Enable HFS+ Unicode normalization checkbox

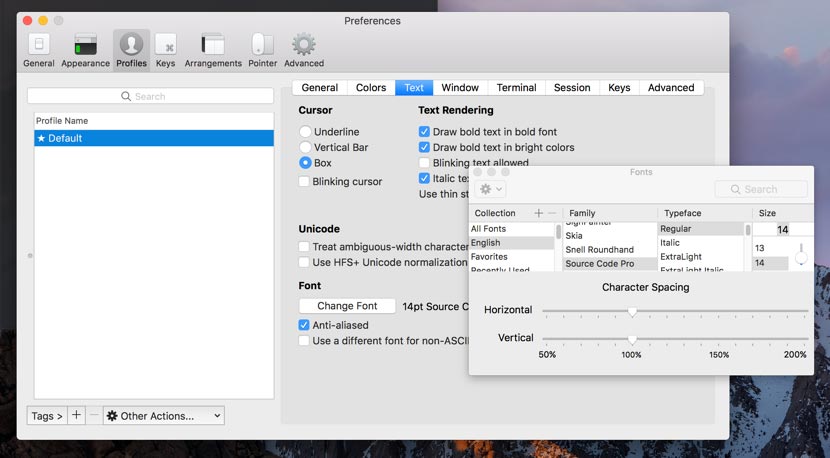304,262
